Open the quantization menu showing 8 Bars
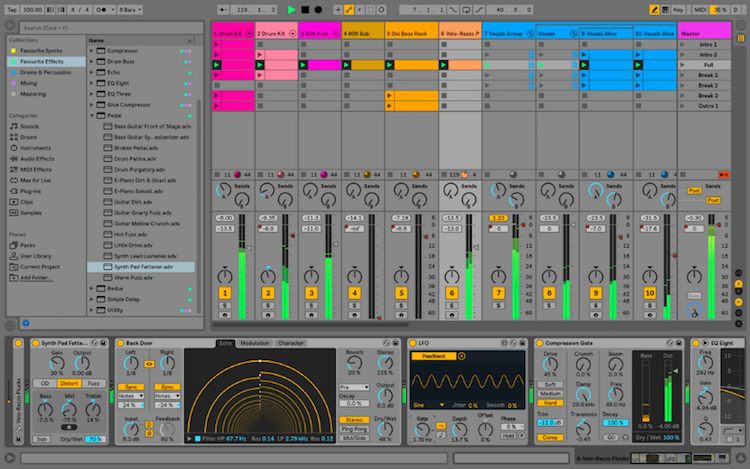 (x=128, y=10)
